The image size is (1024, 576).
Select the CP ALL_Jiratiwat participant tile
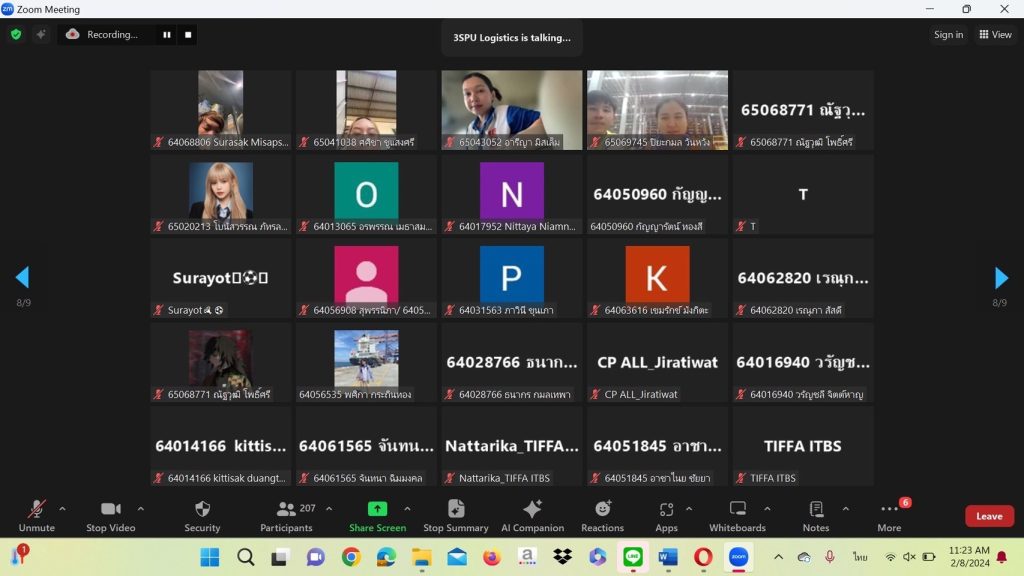[x=657, y=362]
